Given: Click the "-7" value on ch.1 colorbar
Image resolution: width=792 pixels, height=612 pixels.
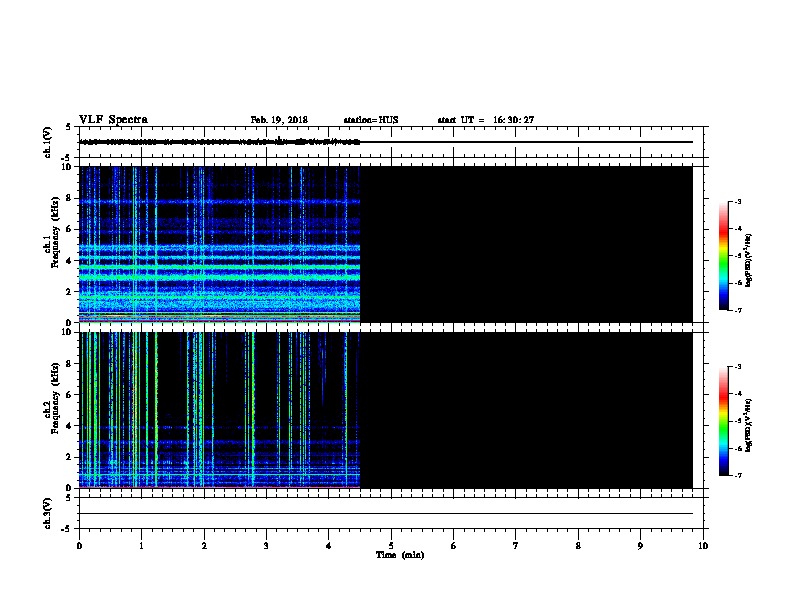Looking at the screenshot, I should point(738,310).
